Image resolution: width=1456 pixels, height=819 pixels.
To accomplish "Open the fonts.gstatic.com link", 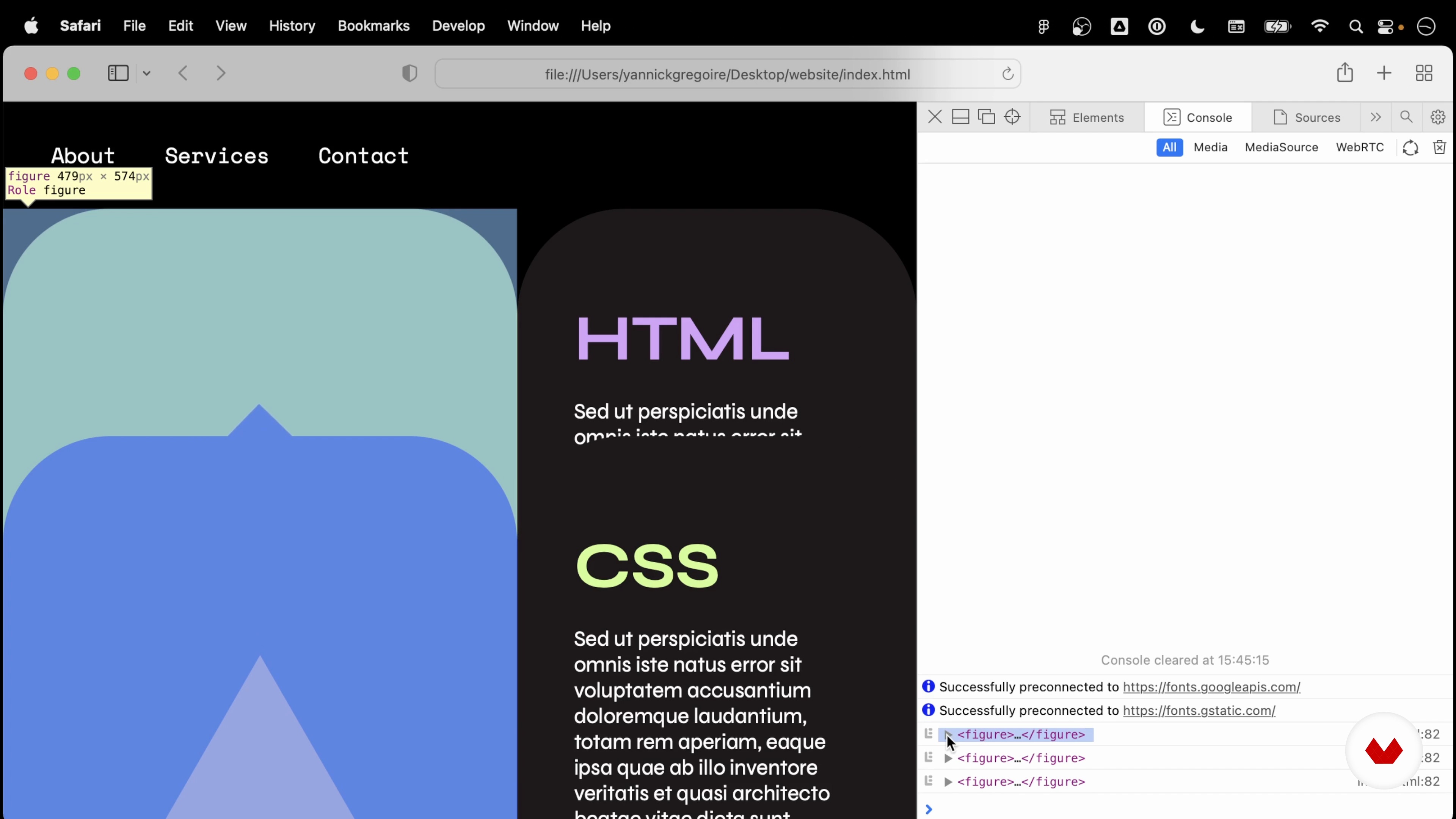I will pyautogui.click(x=1199, y=711).
